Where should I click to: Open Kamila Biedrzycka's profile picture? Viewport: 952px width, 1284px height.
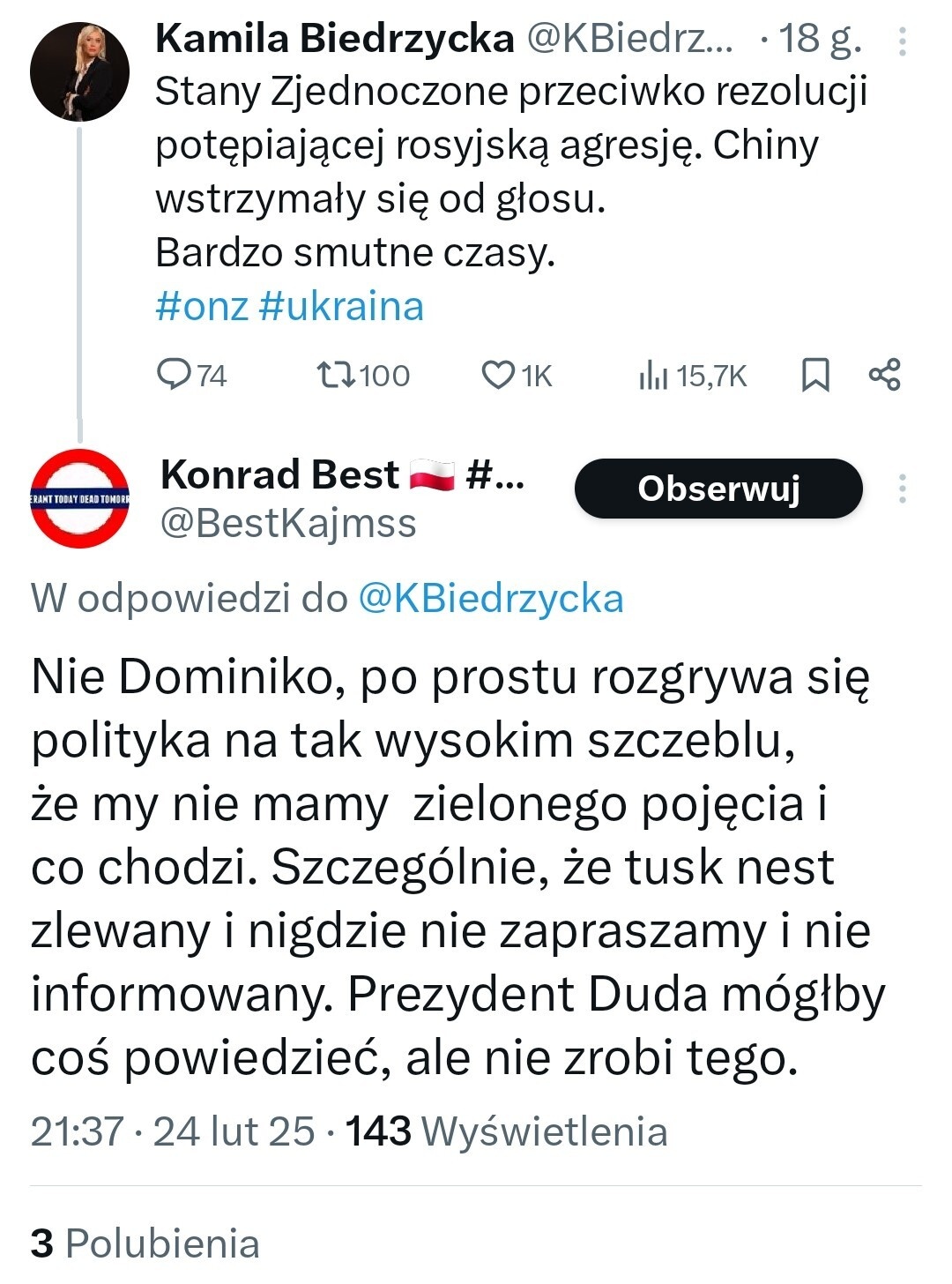(x=79, y=71)
